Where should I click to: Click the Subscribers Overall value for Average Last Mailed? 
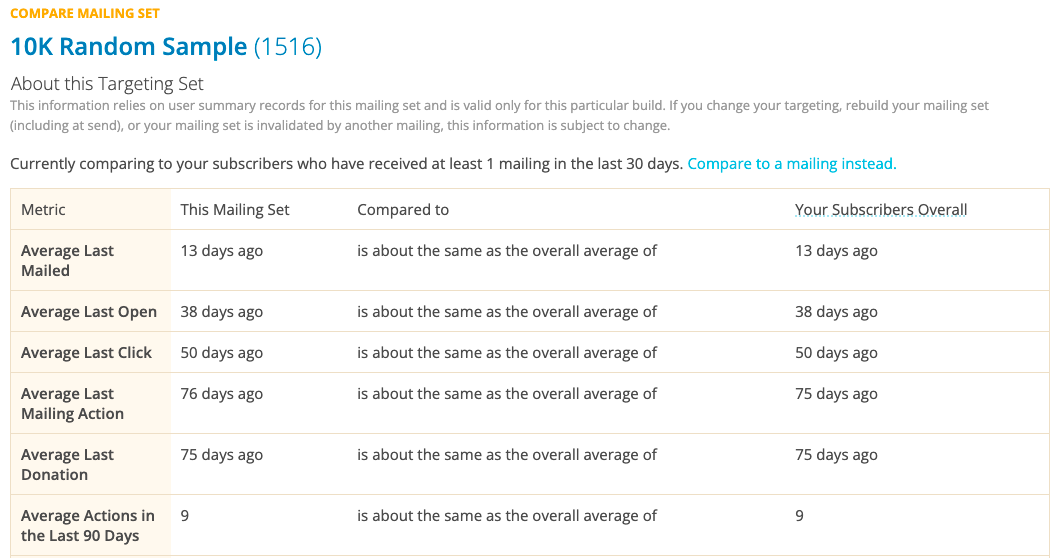[836, 251]
